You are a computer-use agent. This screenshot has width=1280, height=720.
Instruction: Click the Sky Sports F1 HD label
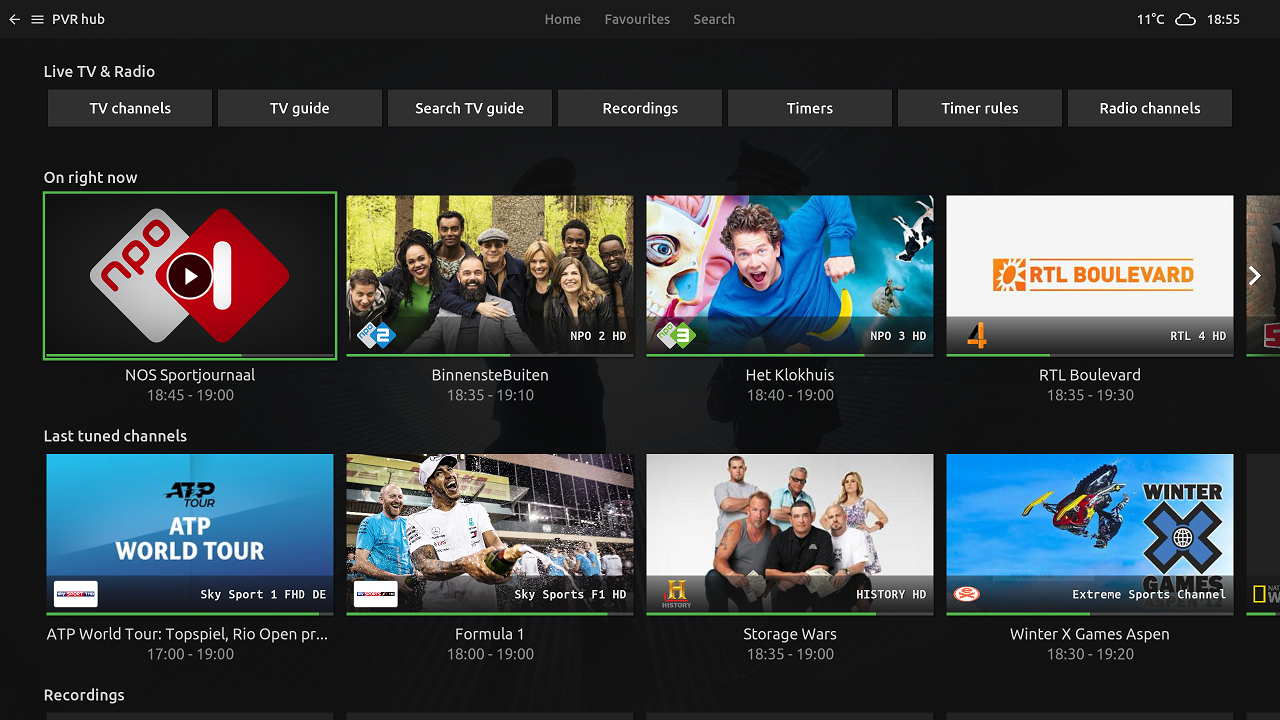[570, 594]
